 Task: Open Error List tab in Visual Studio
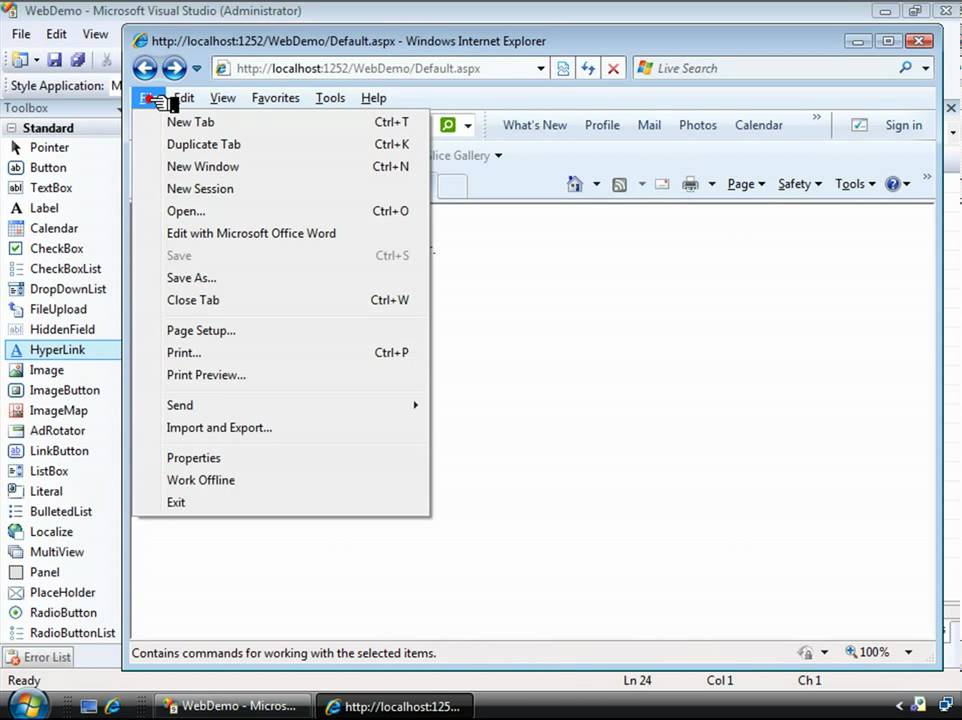point(38,657)
